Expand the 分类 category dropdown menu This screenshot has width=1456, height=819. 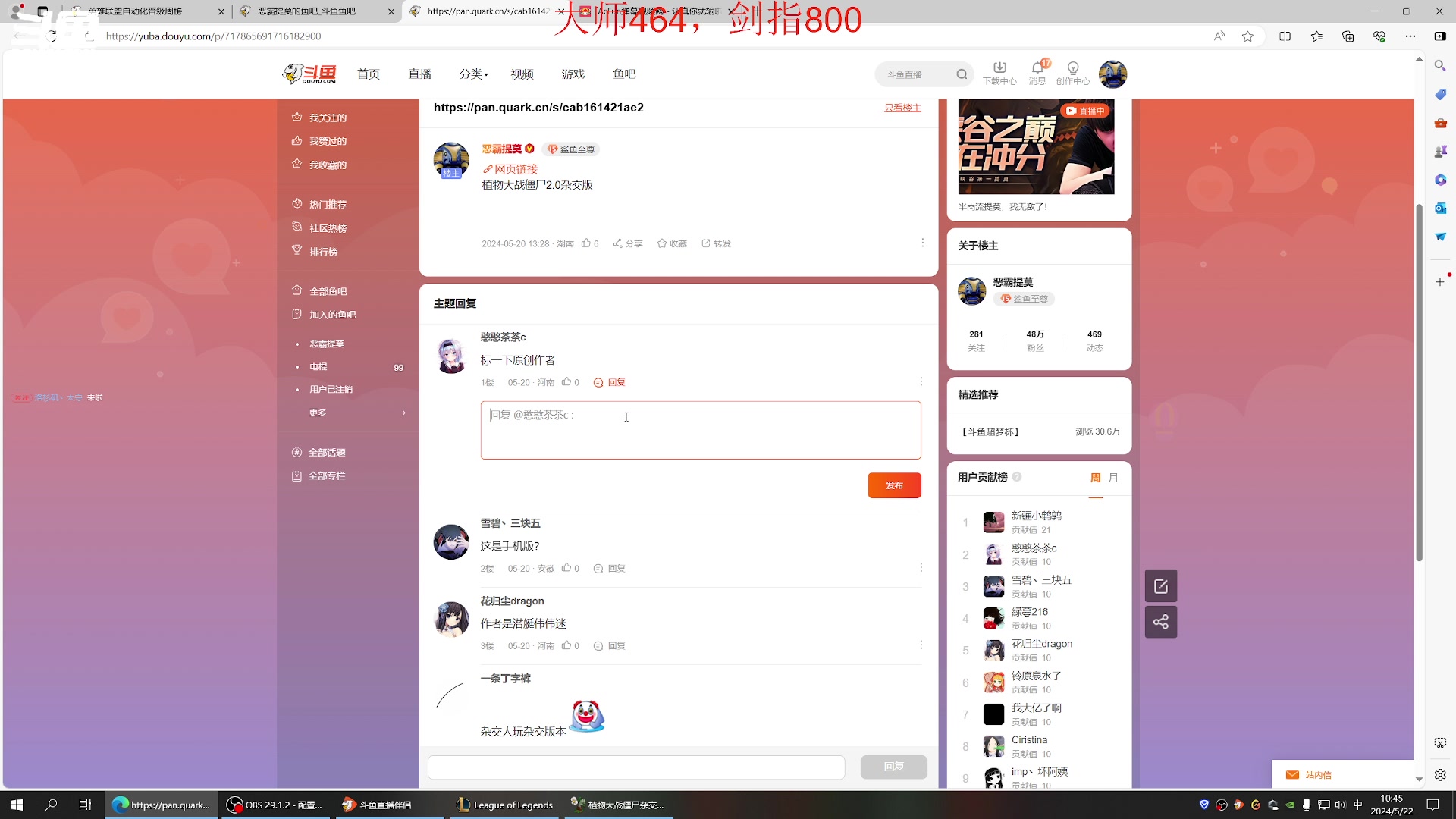472,73
